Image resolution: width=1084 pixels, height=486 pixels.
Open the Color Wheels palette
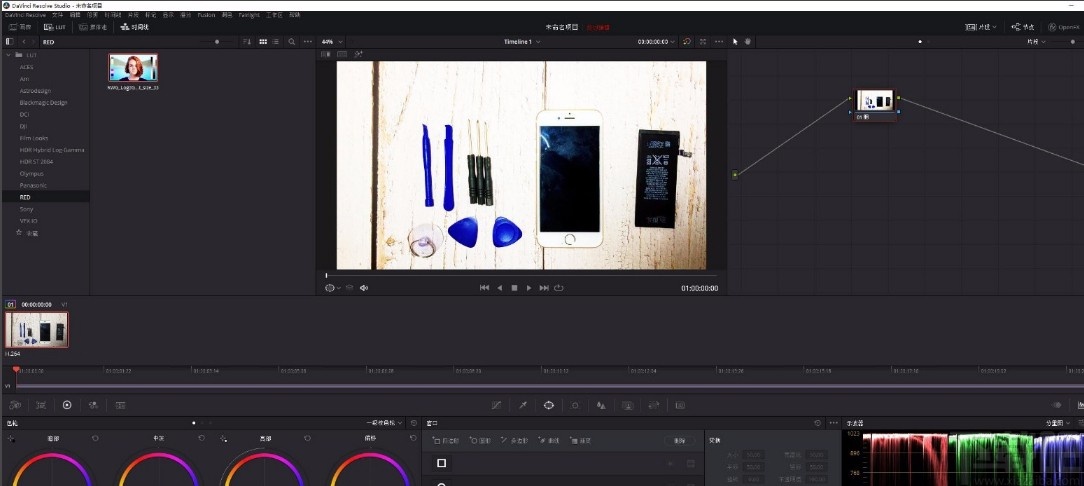coord(67,405)
